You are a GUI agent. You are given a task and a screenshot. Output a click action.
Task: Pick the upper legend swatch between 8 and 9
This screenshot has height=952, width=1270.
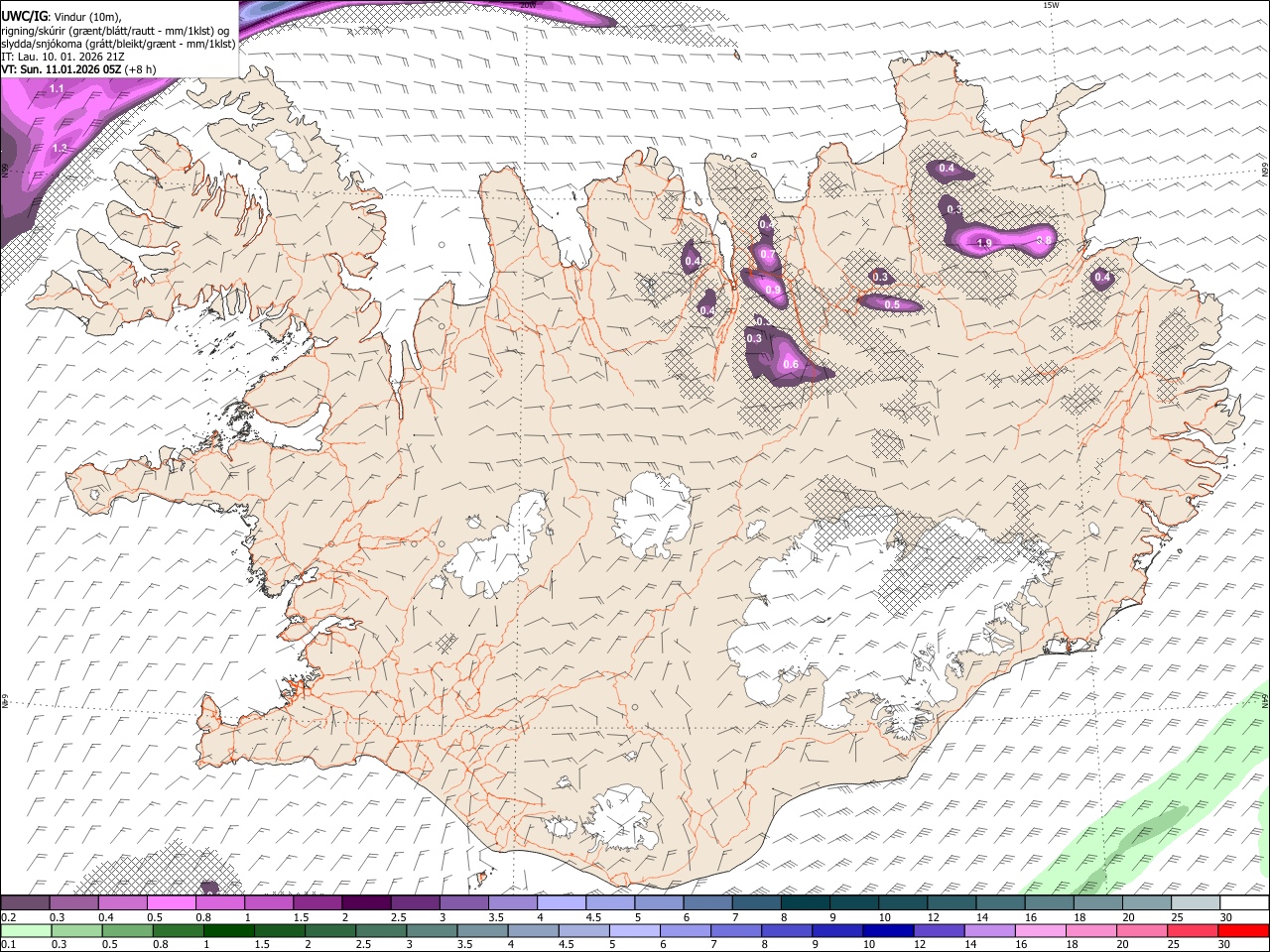click(805, 902)
